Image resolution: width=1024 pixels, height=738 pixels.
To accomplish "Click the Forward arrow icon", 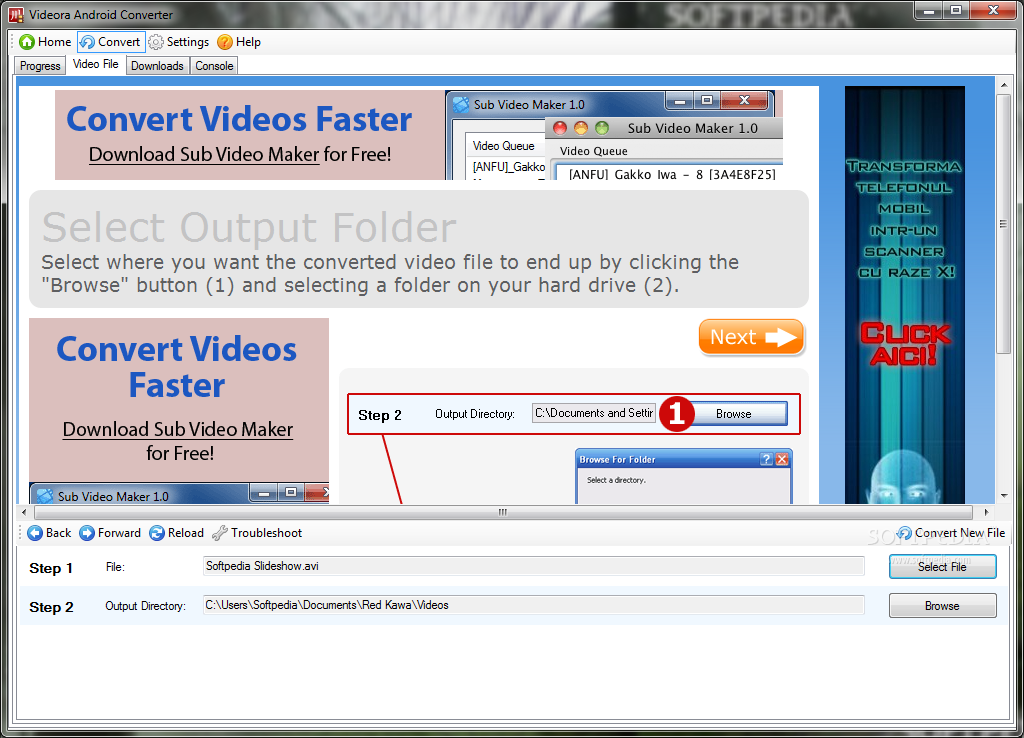I will pos(87,533).
